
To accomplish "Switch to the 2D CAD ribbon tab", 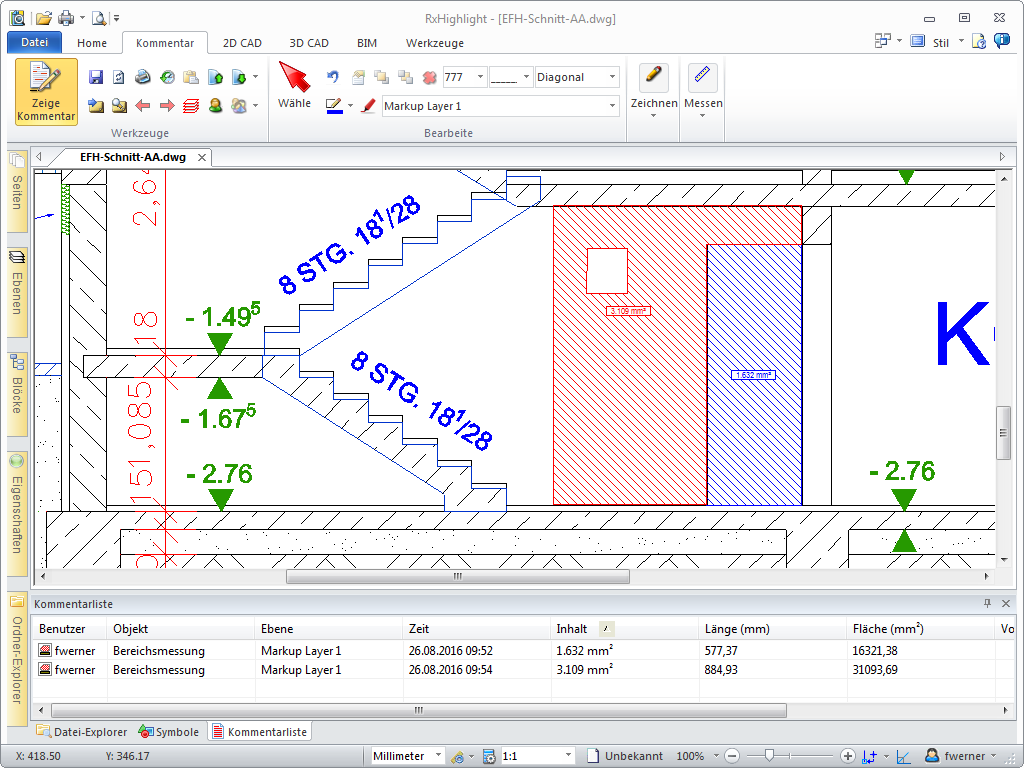I will (242, 43).
